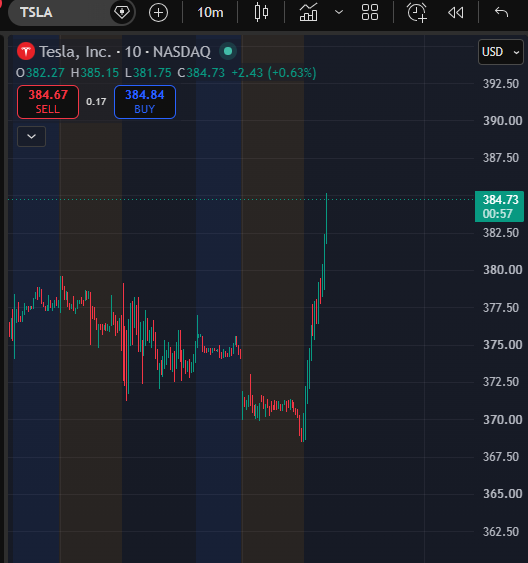Start bar replay with rewind icon
The height and width of the screenshot is (563, 528).
tap(455, 13)
